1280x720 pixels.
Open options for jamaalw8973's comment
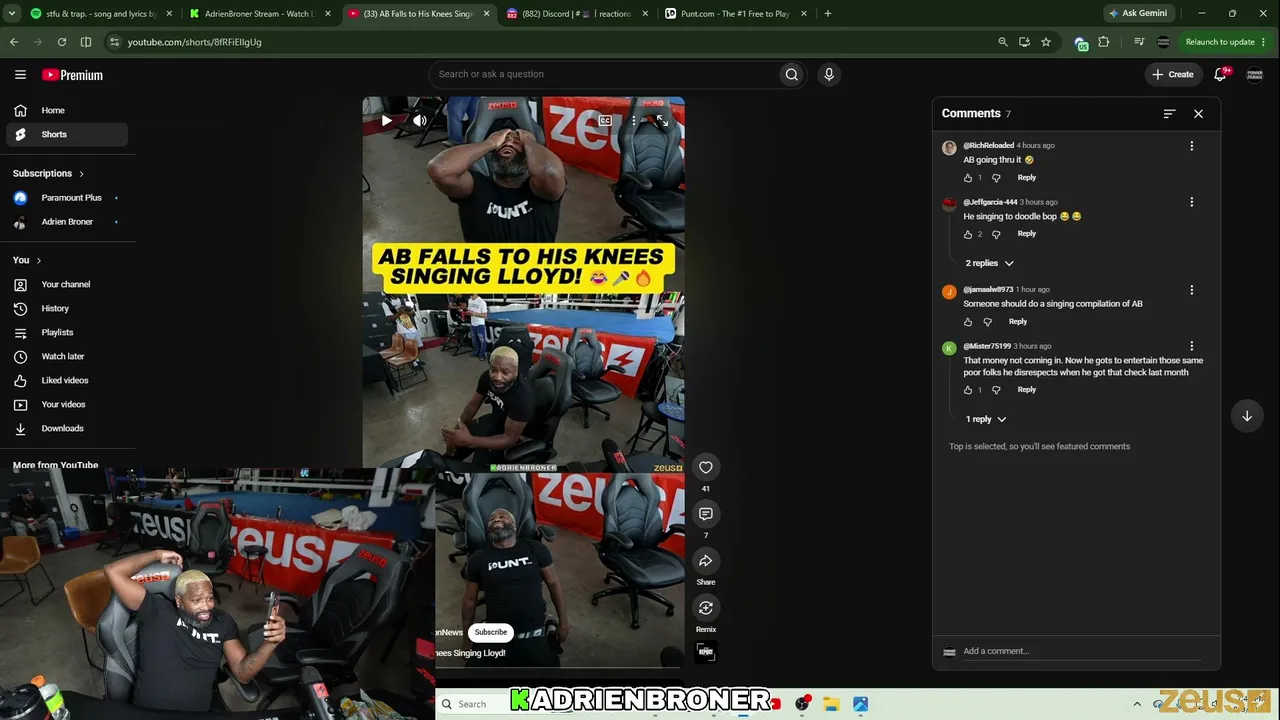pyautogui.click(x=1191, y=290)
